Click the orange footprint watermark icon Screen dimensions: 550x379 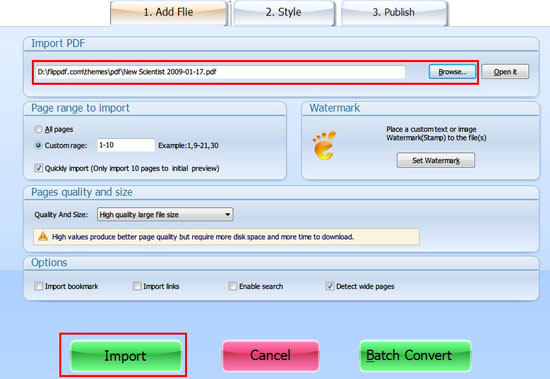(324, 145)
